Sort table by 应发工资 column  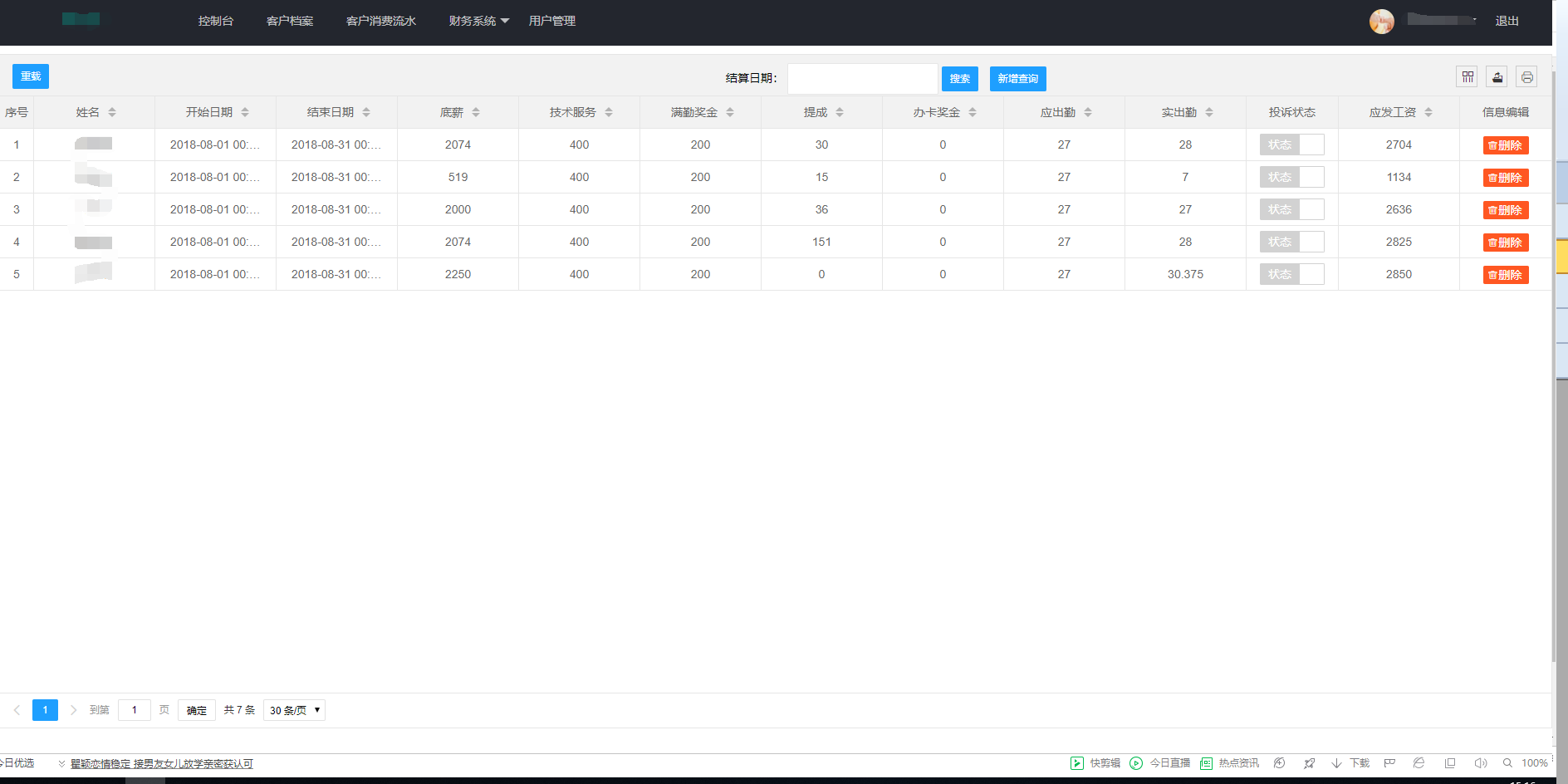coord(1428,112)
